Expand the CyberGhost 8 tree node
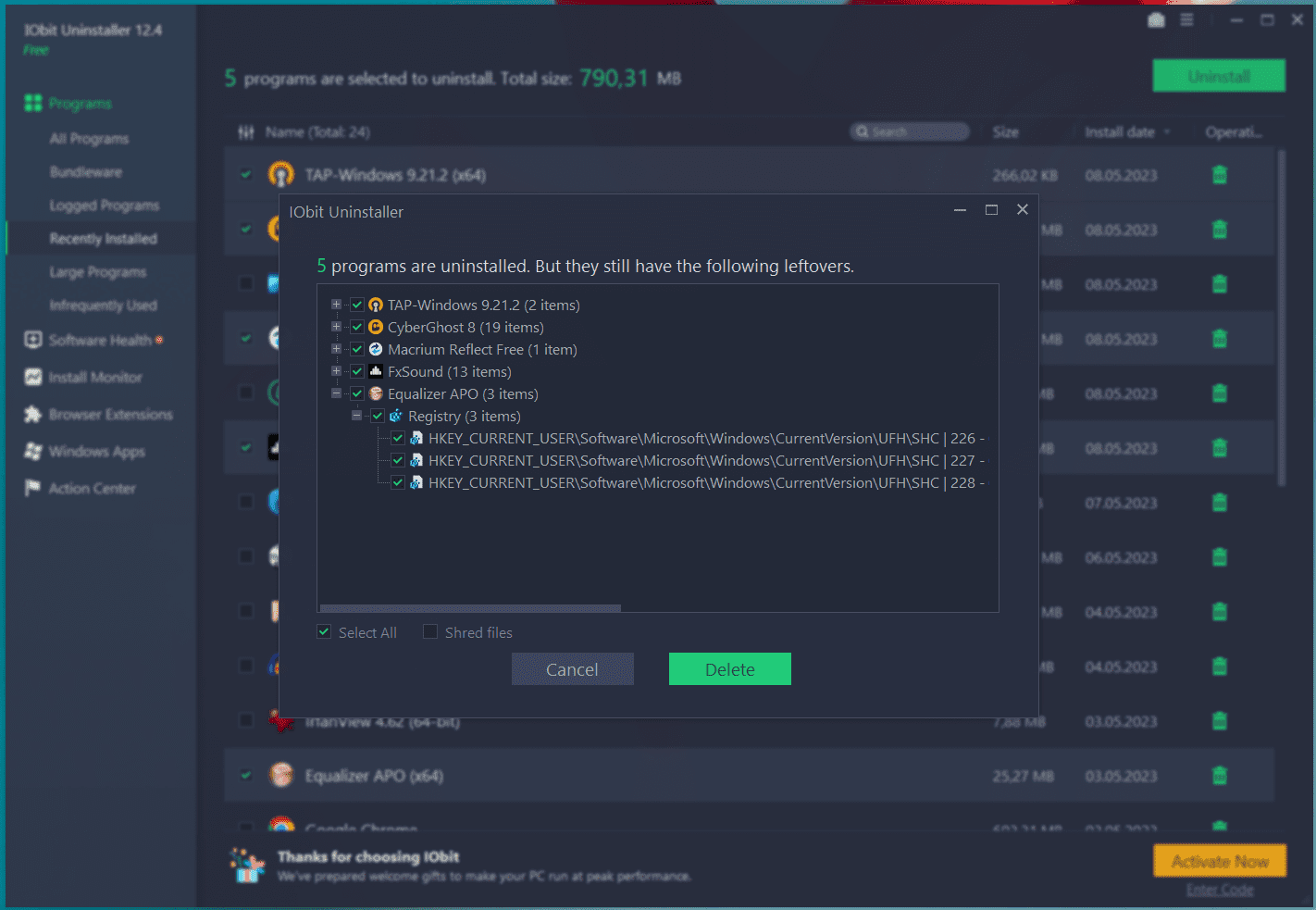 tap(336, 327)
